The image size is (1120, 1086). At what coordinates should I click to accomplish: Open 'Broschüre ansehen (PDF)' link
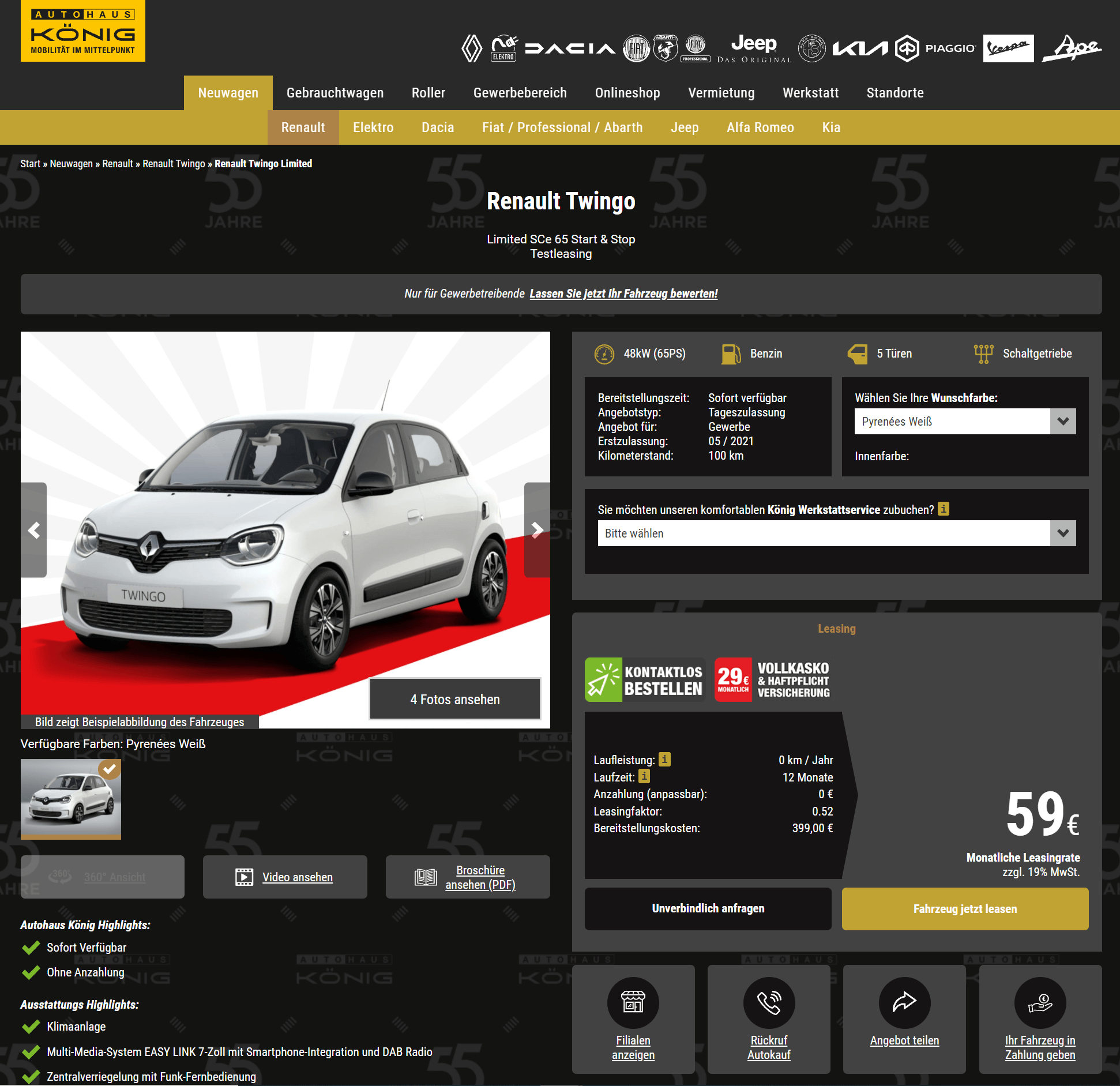pos(480,877)
